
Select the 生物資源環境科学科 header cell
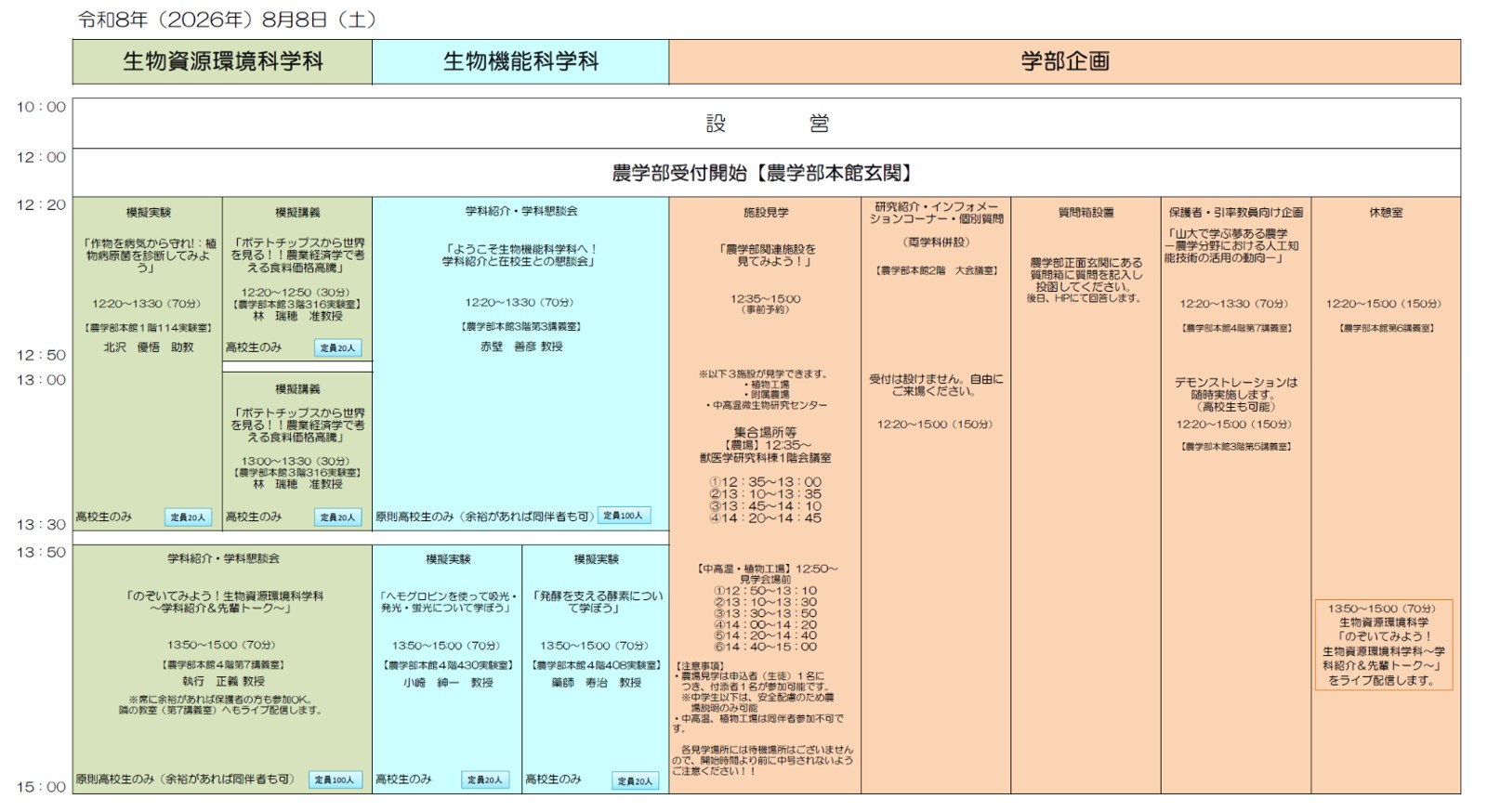223,62
